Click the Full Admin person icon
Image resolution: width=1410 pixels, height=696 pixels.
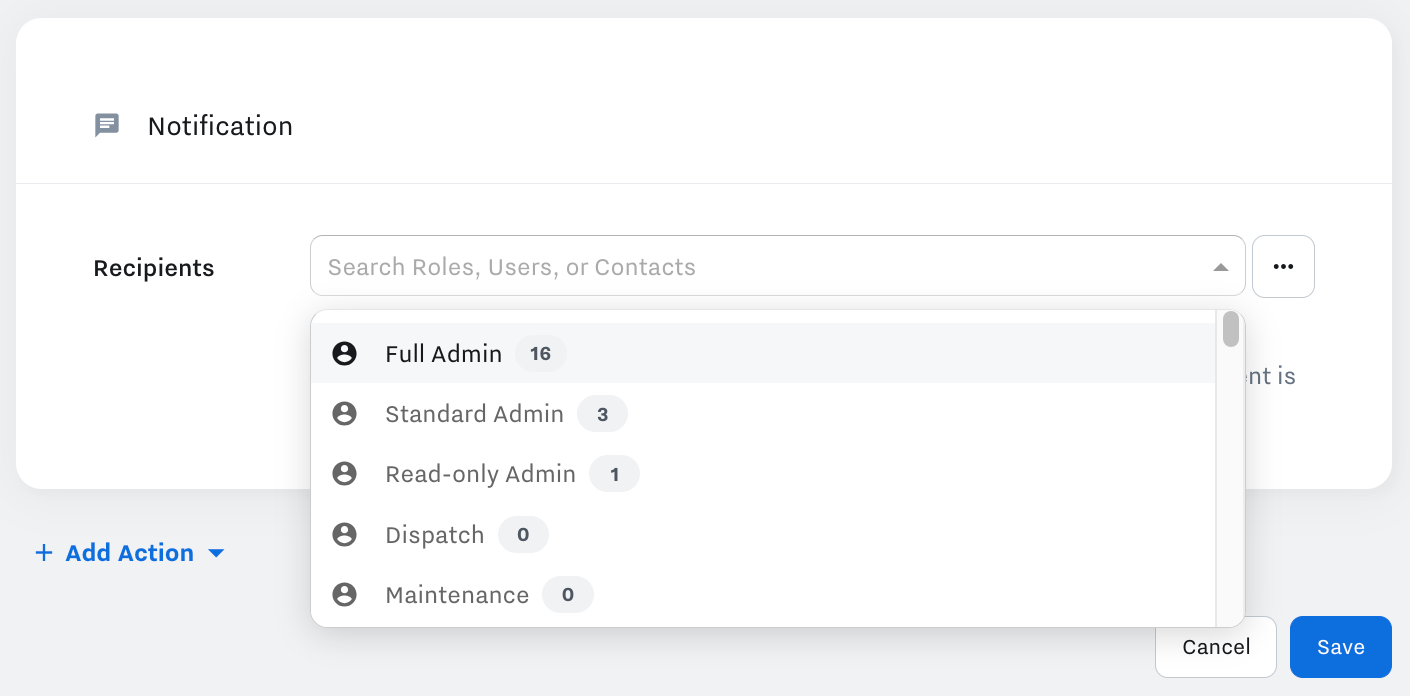click(x=344, y=353)
